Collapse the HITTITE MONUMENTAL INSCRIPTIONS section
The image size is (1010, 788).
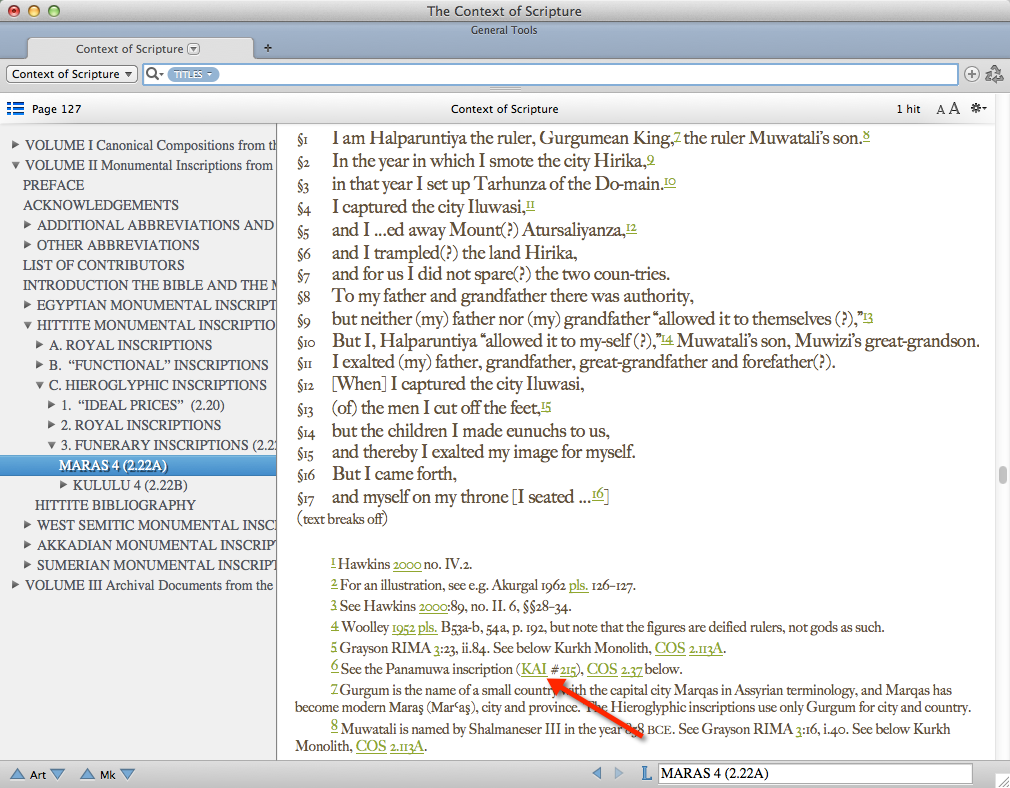coord(28,325)
